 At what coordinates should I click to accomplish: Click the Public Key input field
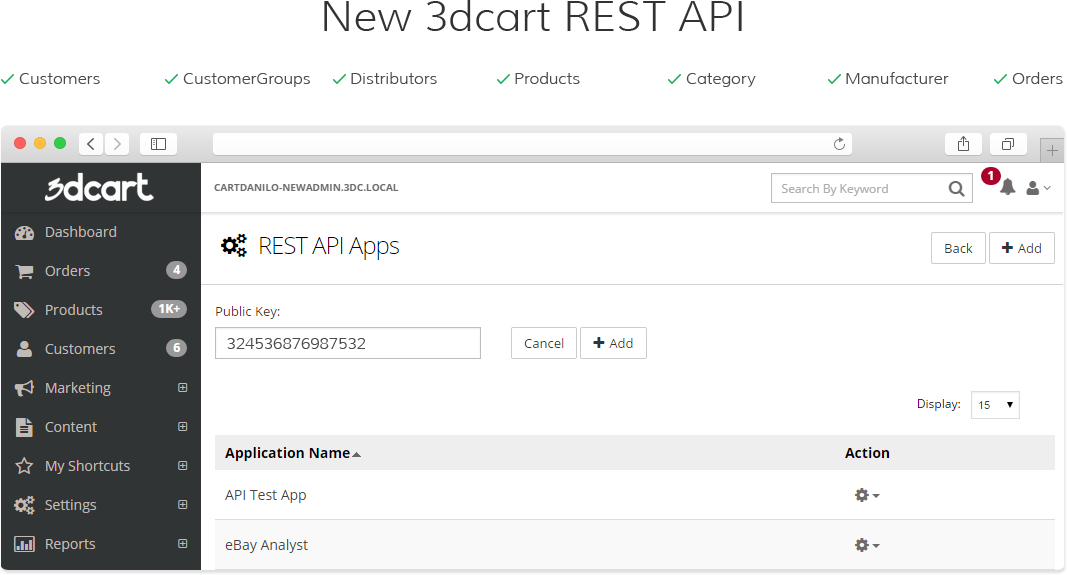click(x=348, y=343)
